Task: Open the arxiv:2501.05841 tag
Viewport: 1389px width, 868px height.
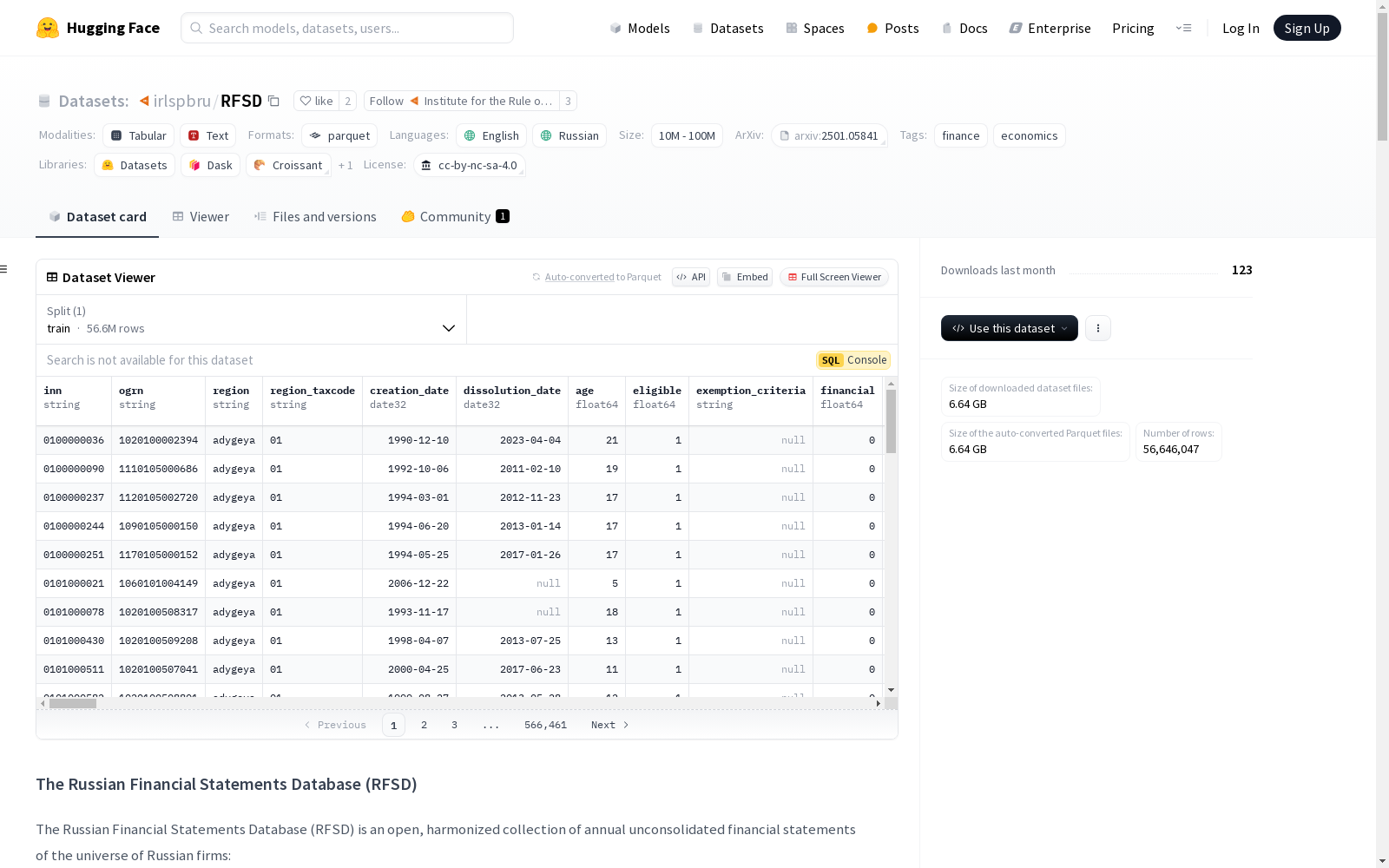Action: pos(829,135)
